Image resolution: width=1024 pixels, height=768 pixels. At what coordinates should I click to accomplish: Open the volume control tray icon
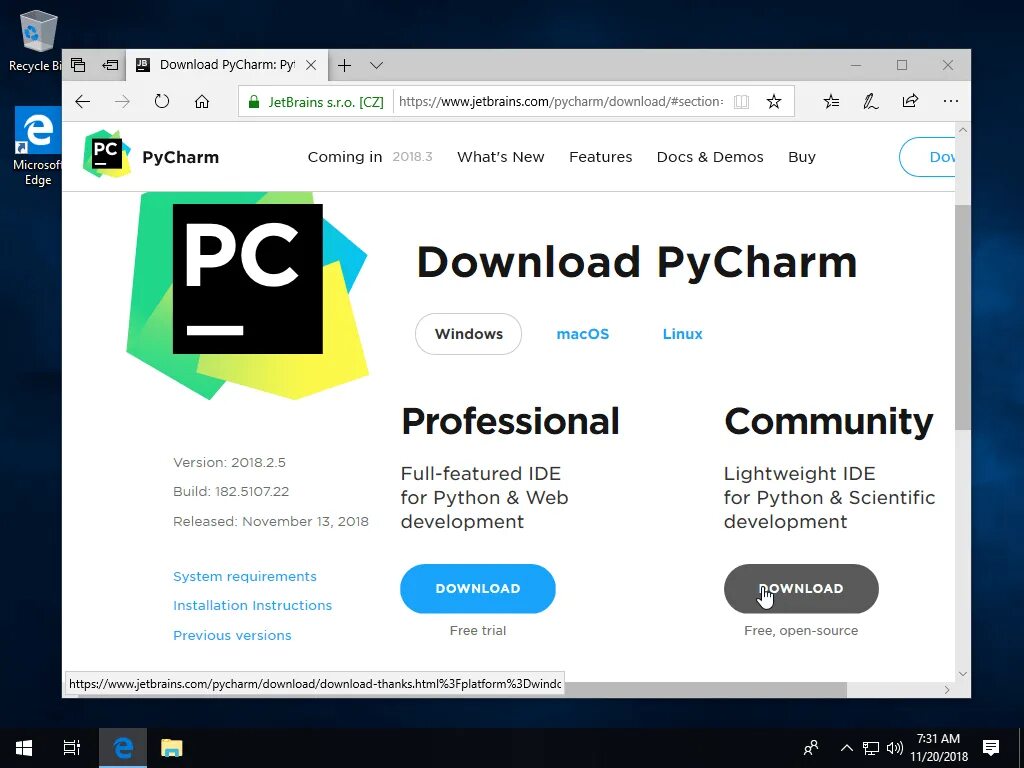[x=895, y=748]
